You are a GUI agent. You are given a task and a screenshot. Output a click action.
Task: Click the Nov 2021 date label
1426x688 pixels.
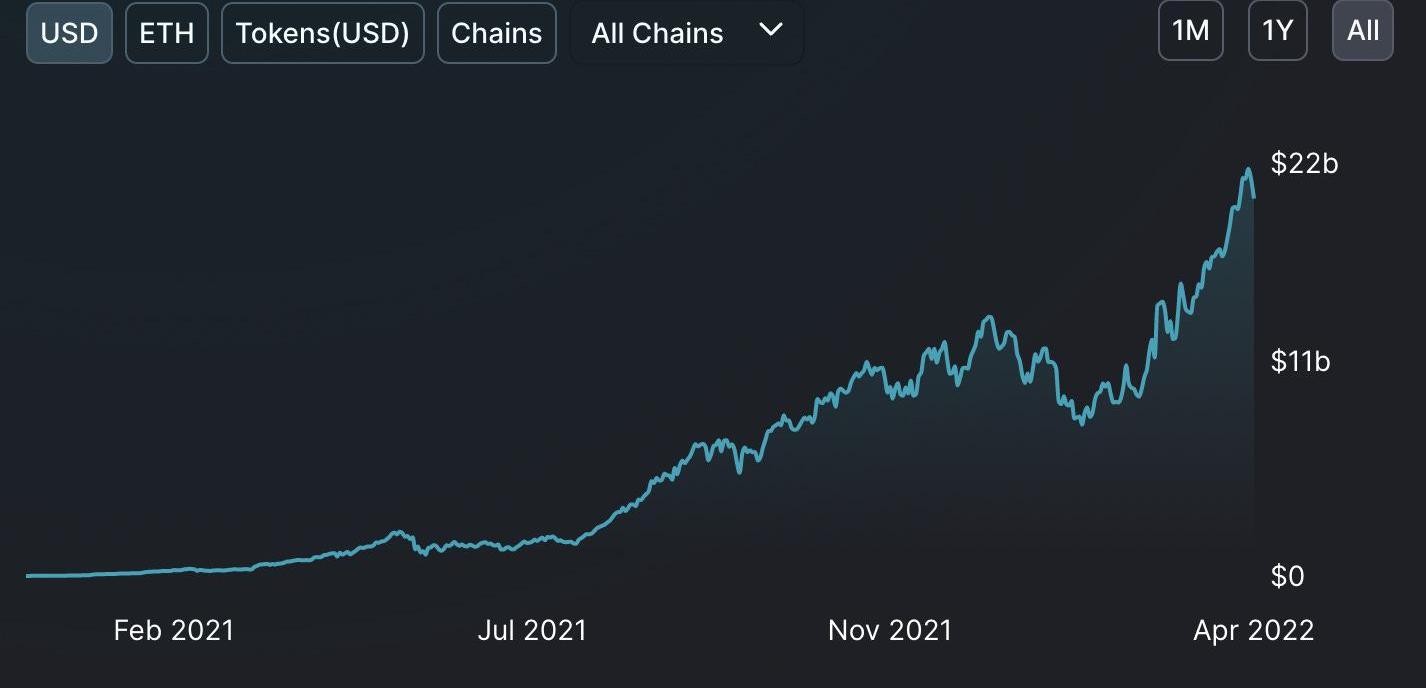coord(890,631)
